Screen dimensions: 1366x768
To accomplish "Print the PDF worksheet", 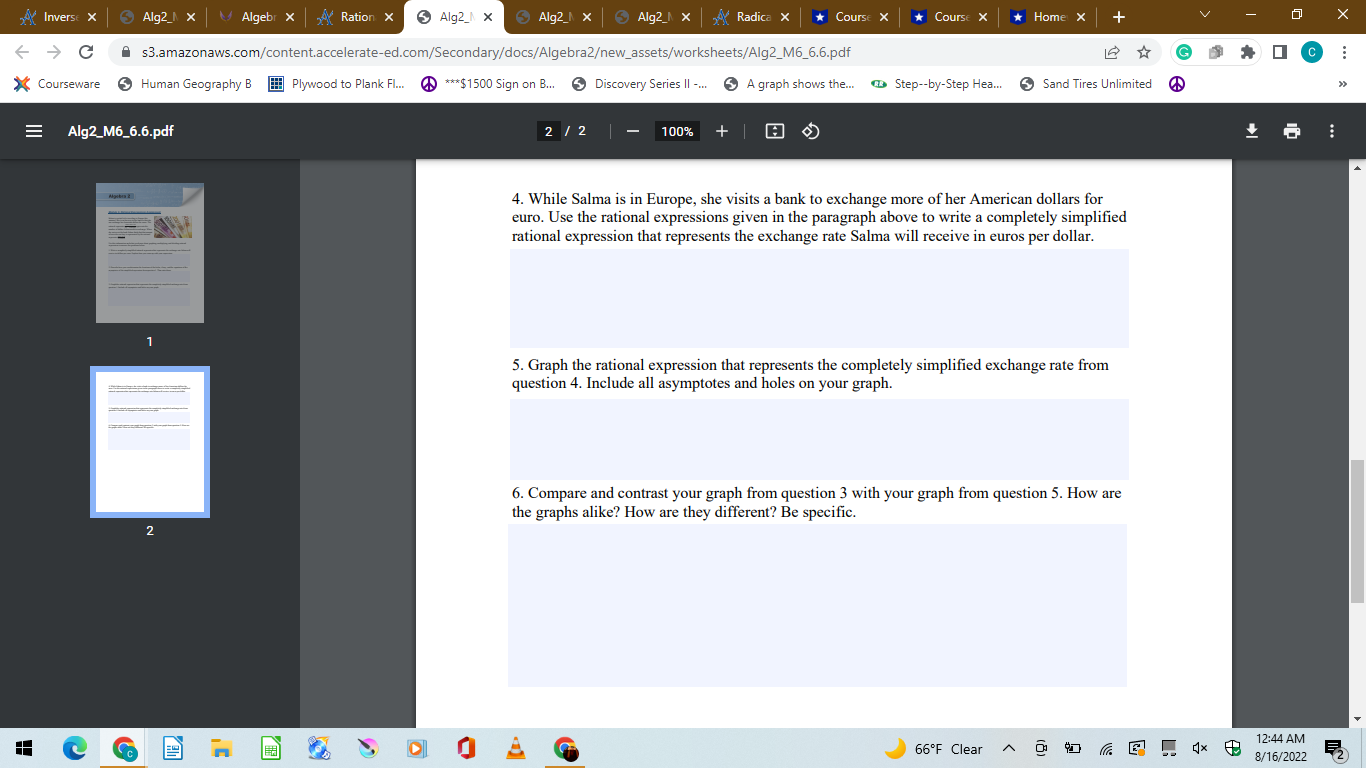I will (1292, 130).
